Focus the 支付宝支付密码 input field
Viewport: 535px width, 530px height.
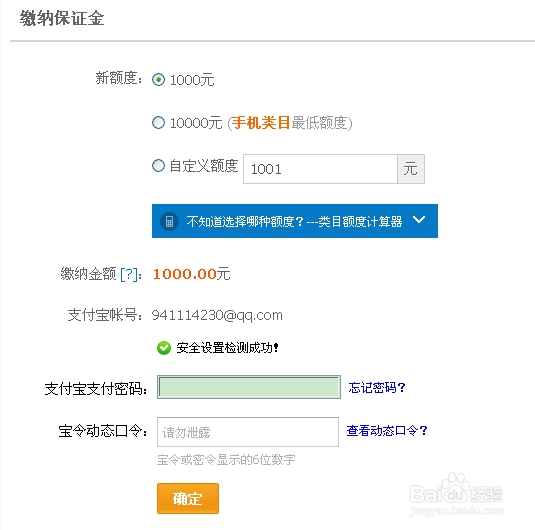pos(249,387)
